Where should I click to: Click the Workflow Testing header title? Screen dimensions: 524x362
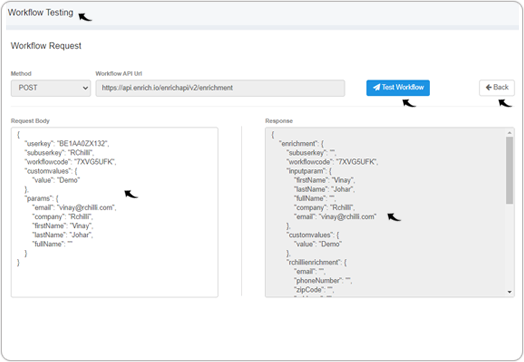tap(40, 13)
